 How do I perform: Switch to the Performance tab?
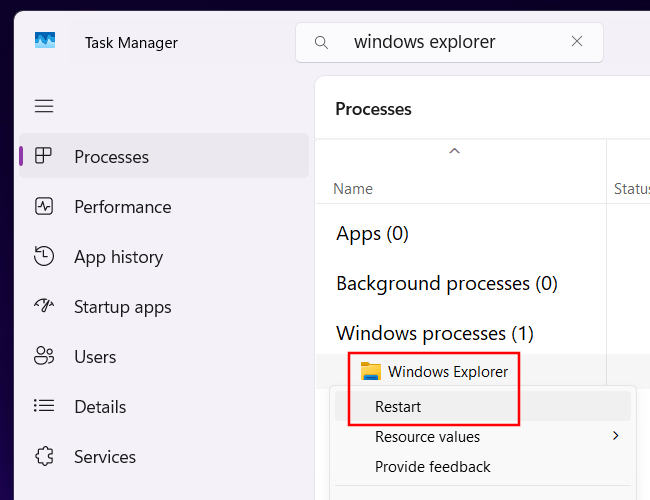point(123,207)
